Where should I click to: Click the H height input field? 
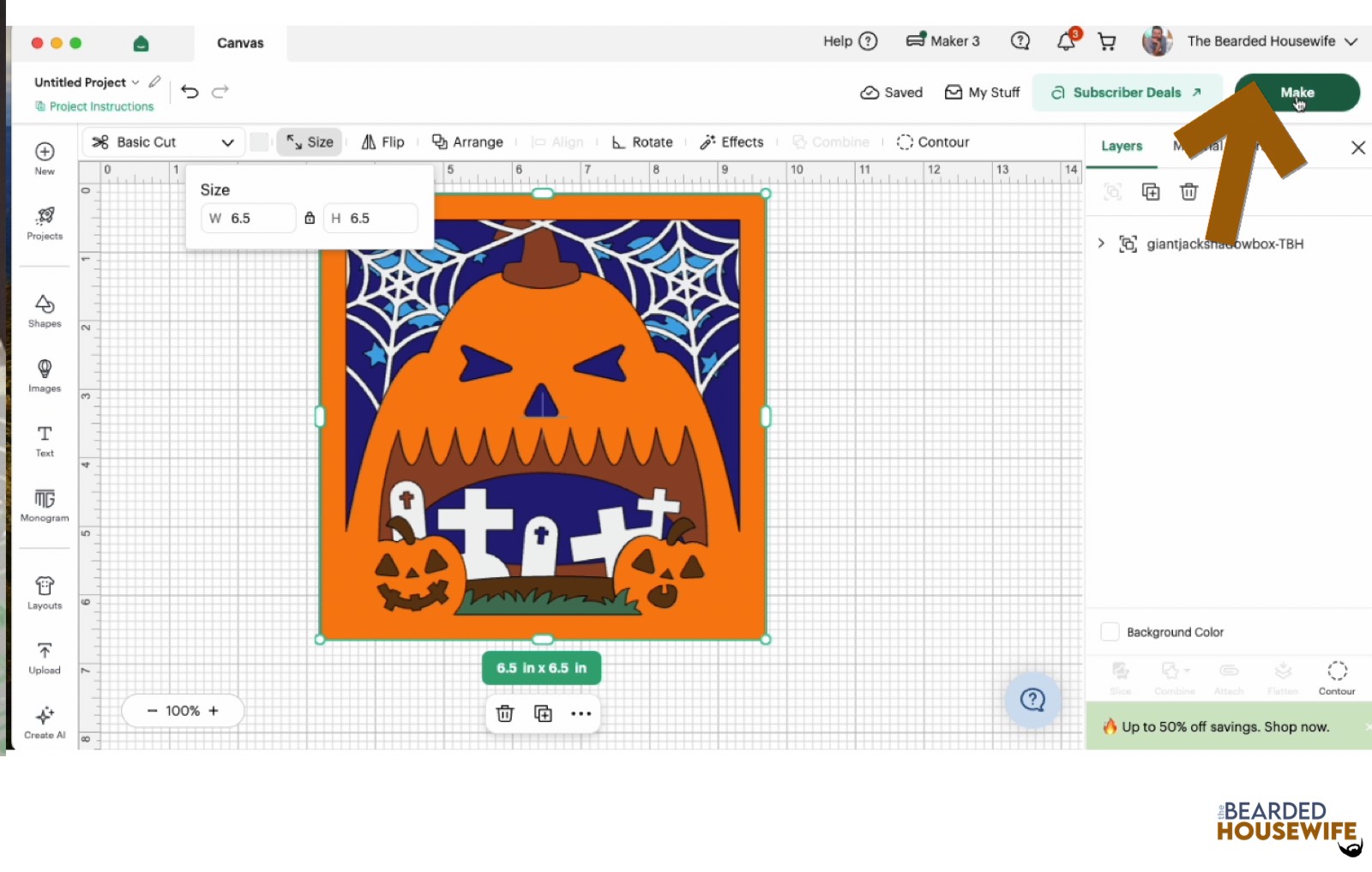click(370, 219)
